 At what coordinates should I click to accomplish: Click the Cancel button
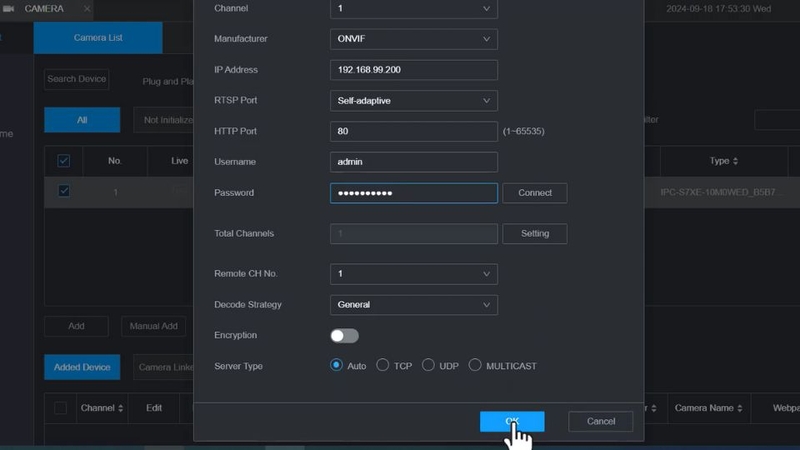coord(601,421)
